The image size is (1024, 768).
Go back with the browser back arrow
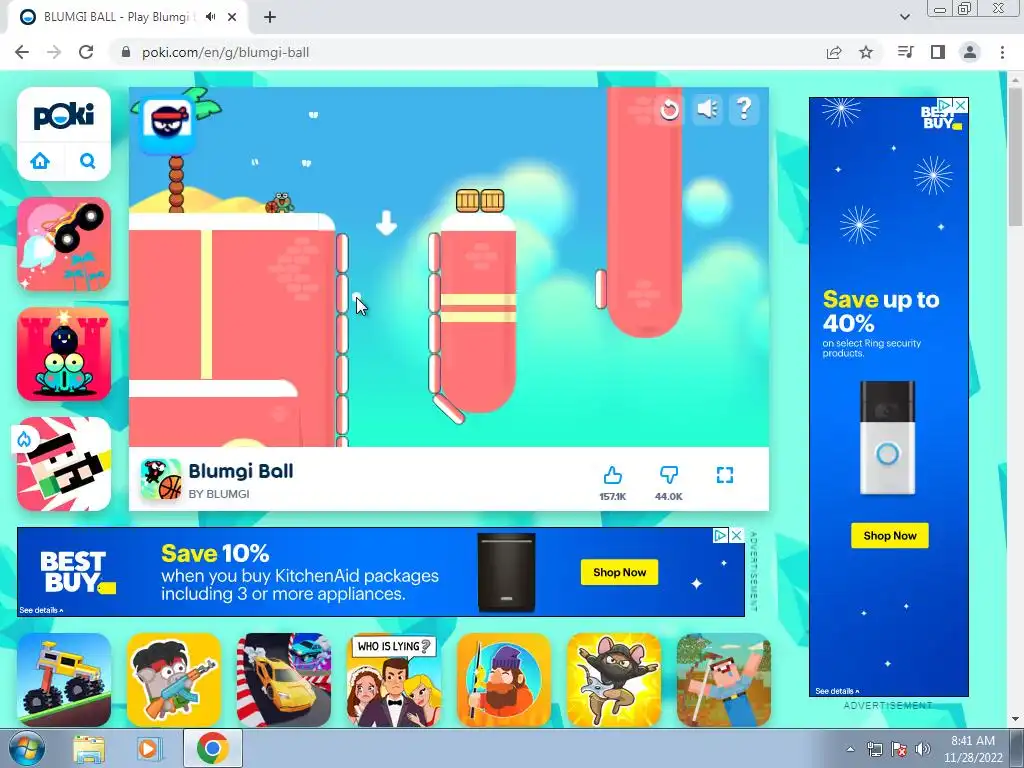click(x=22, y=52)
